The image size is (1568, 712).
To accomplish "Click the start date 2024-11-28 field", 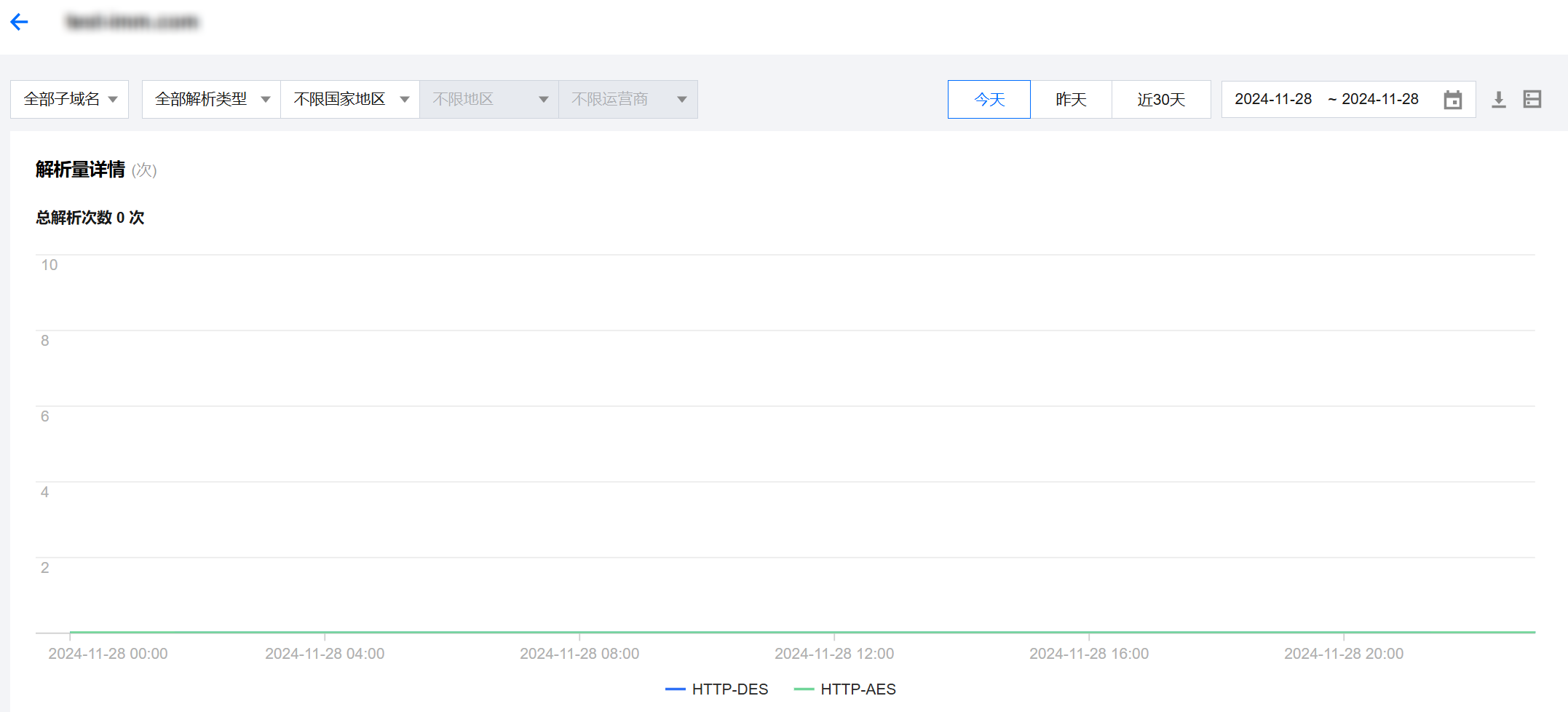I will (x=1273, y=100).
